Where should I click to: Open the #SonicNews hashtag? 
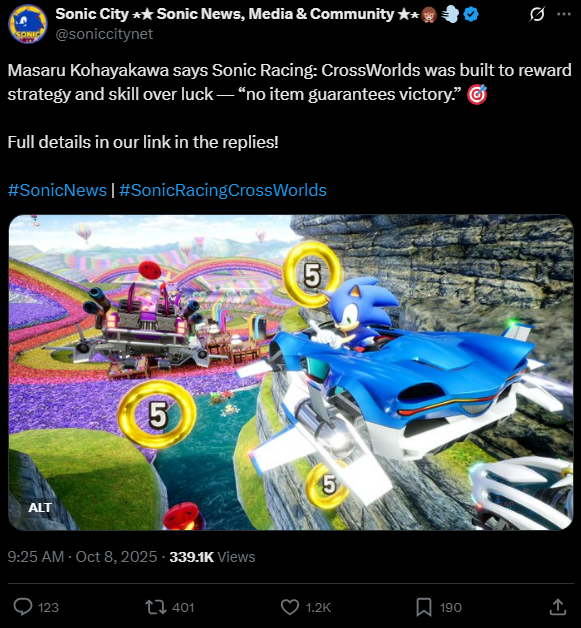point(57,190)
